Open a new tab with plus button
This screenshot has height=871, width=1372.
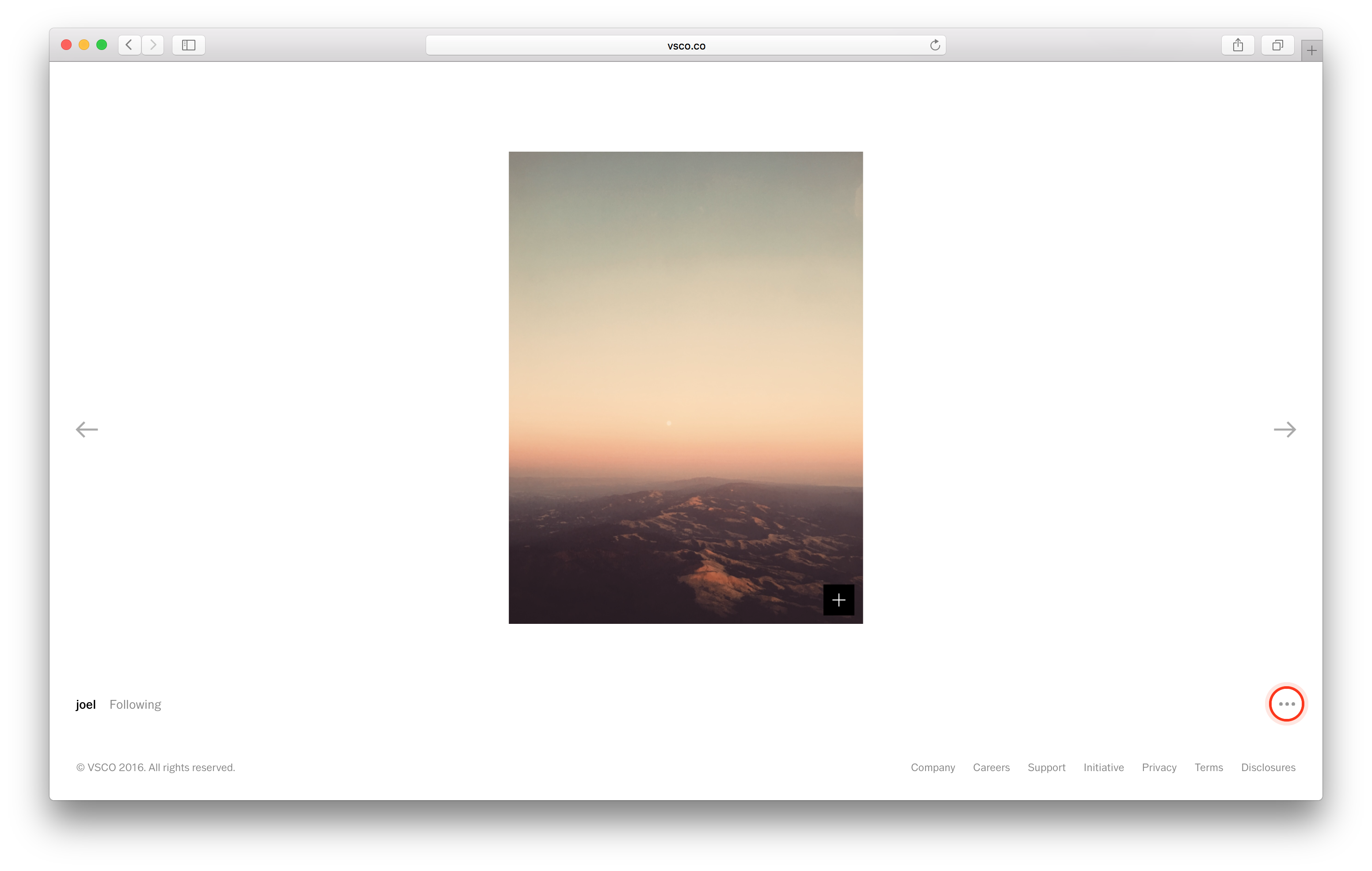coord(1311,51)
